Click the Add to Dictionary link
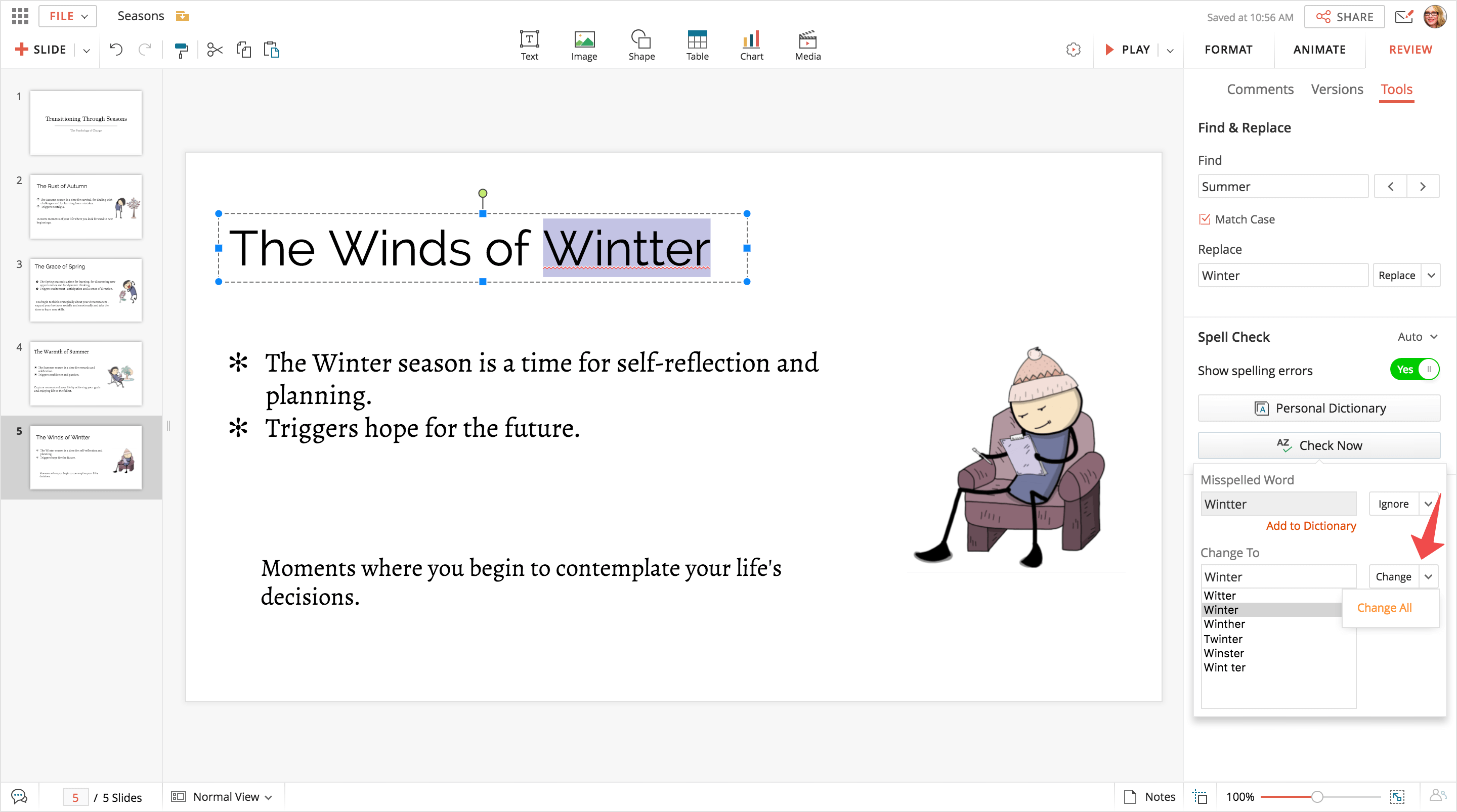1457x812 pixels. (x=1310, y=526)
